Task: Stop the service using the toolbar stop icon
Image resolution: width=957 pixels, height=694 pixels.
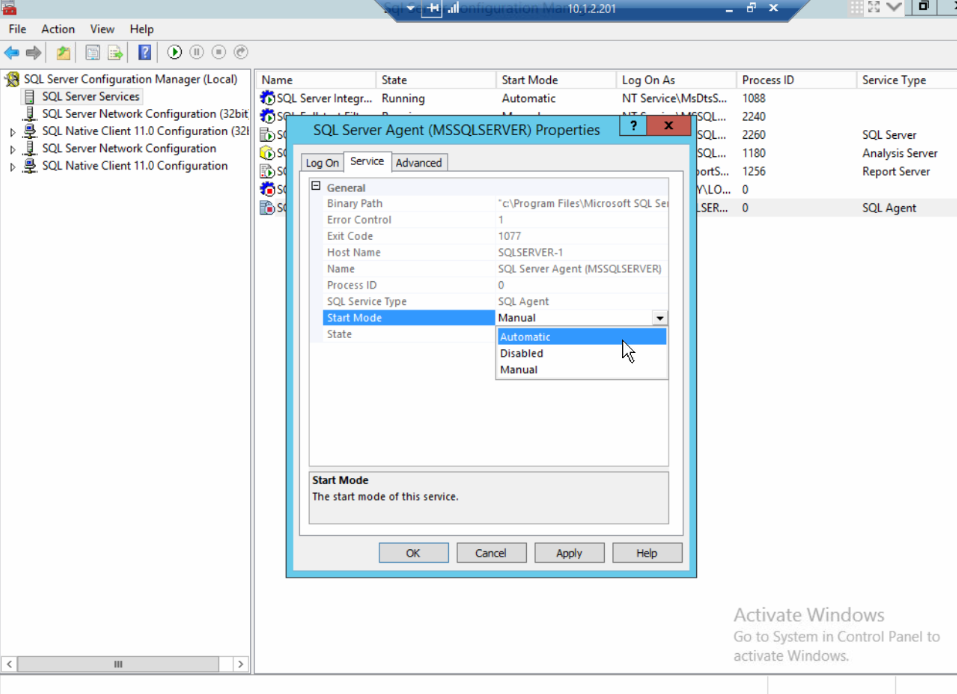Action: [x=218, y=52]
